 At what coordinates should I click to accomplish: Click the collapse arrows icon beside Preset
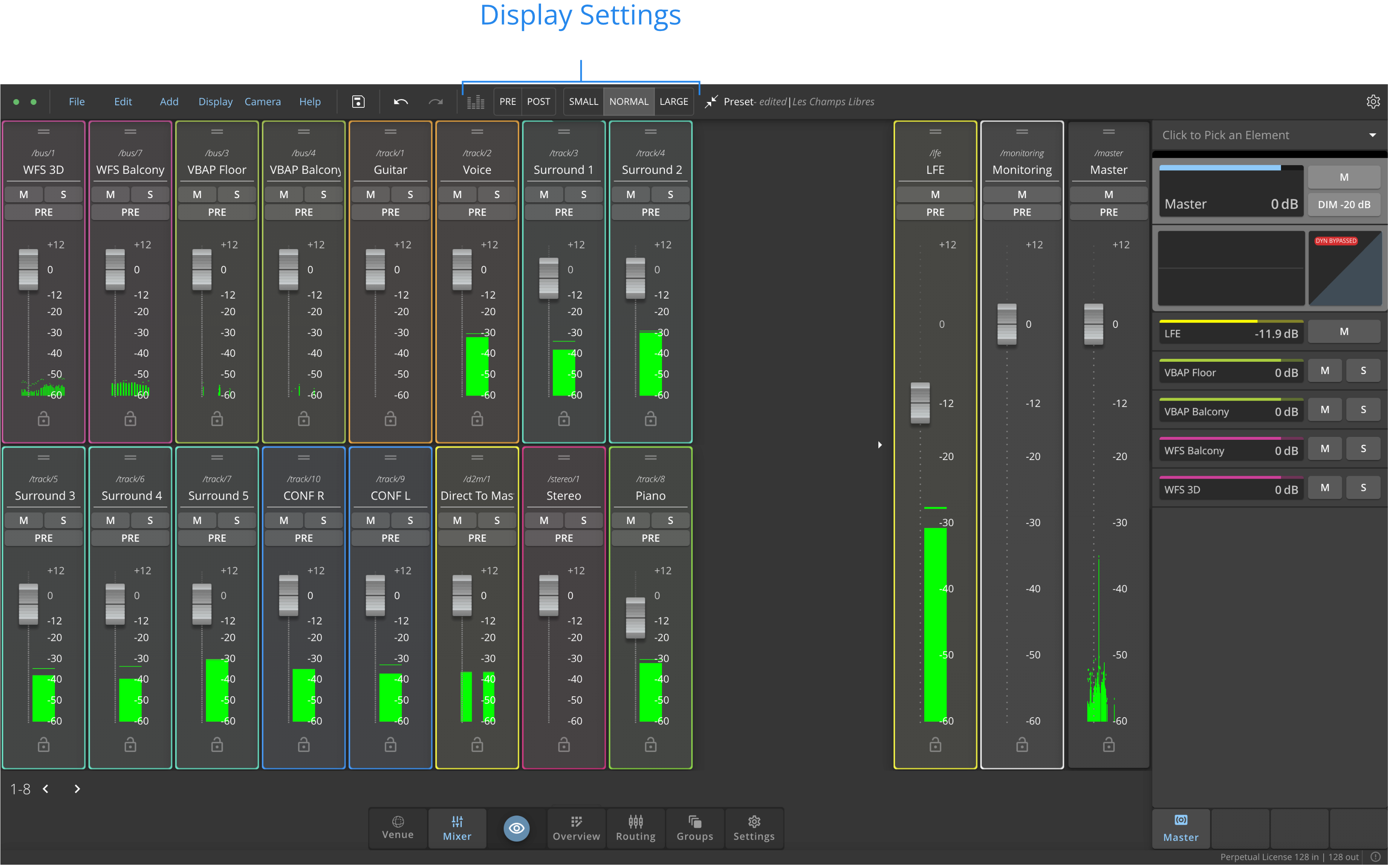711,102
